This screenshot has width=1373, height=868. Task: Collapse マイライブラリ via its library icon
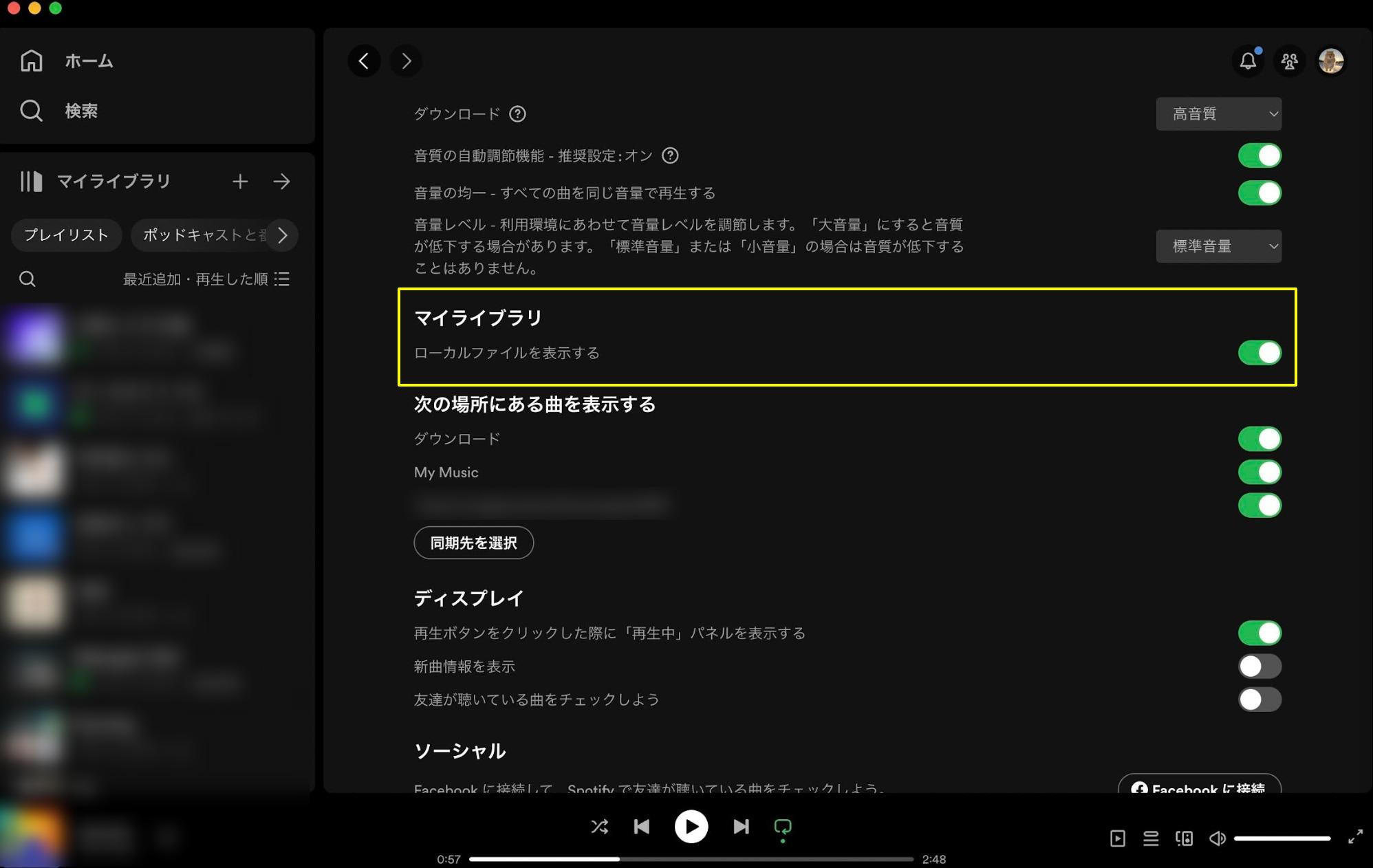pyautogui.click(x=31, y=182)
